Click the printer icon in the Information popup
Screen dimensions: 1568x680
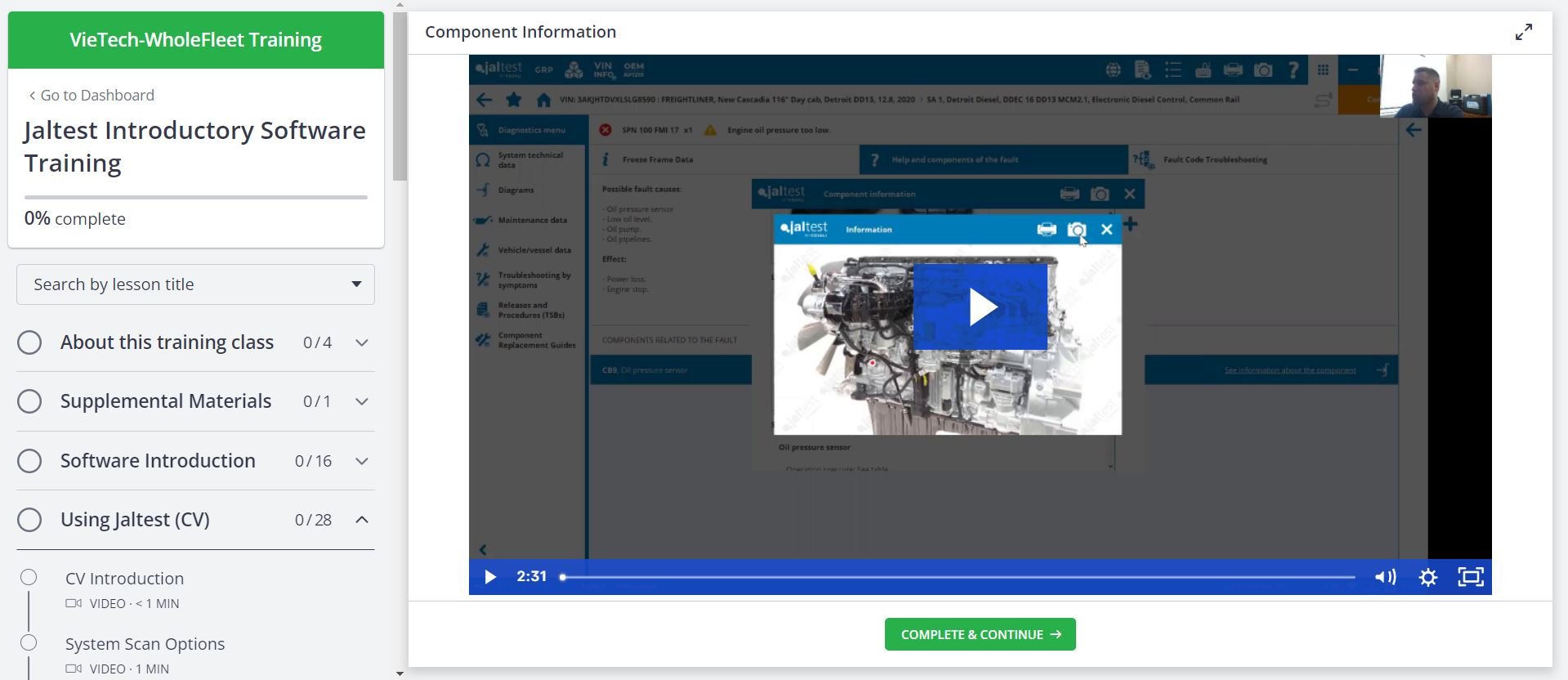[x=1046, y=230]
